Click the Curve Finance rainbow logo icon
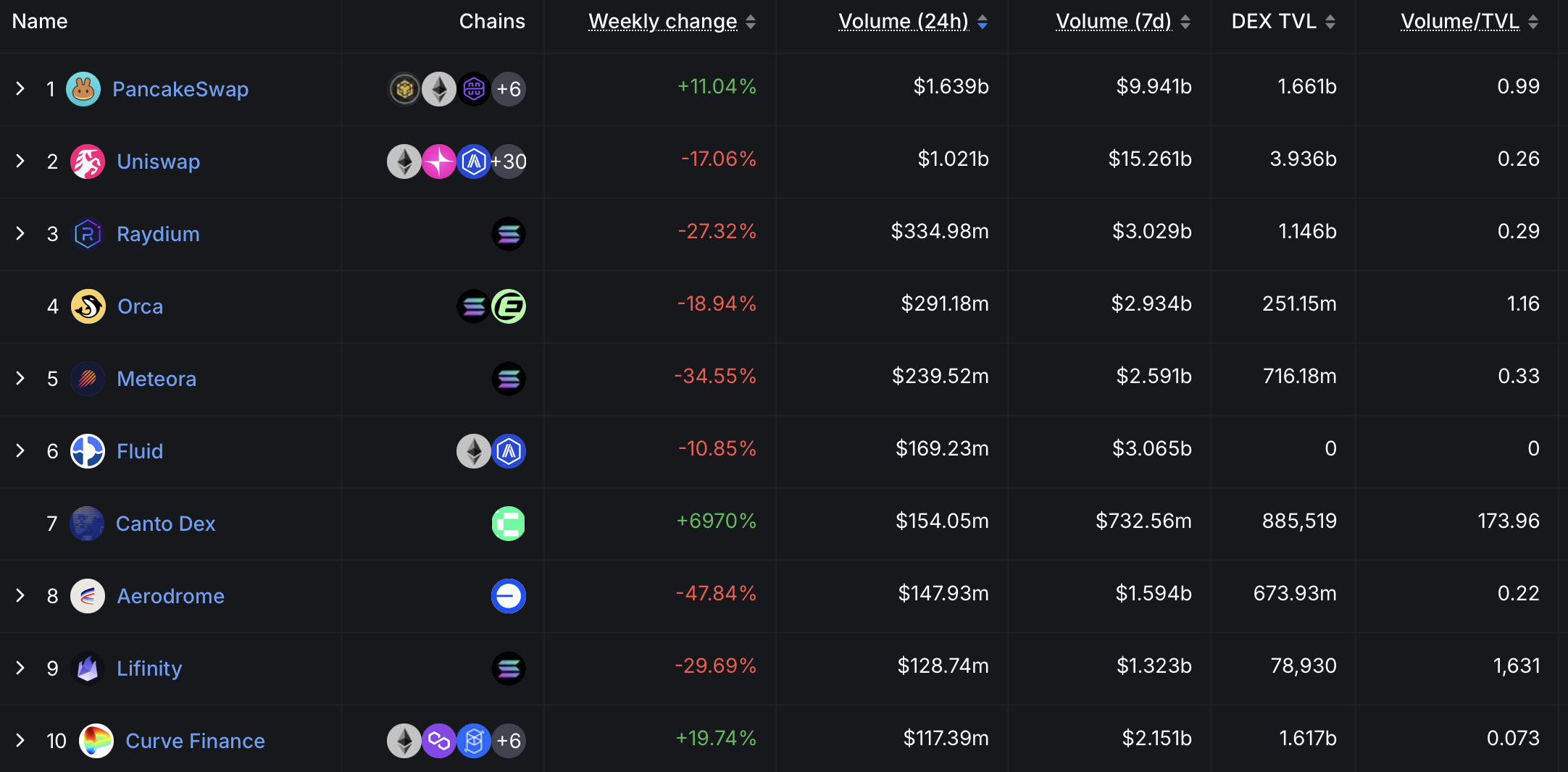 96,741
